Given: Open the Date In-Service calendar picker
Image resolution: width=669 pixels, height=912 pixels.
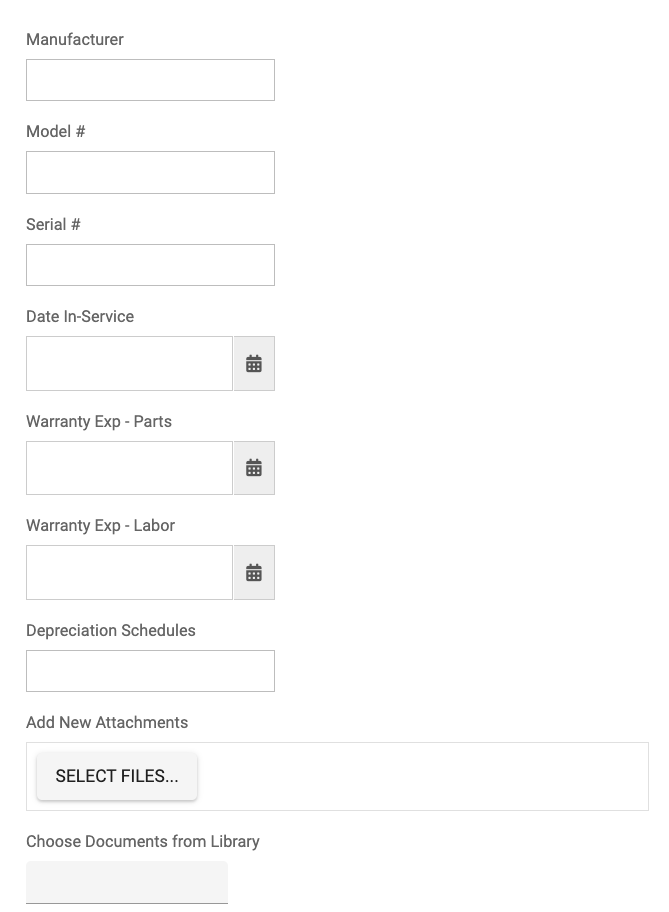Looking at the screenshot, I should (254, 364).
